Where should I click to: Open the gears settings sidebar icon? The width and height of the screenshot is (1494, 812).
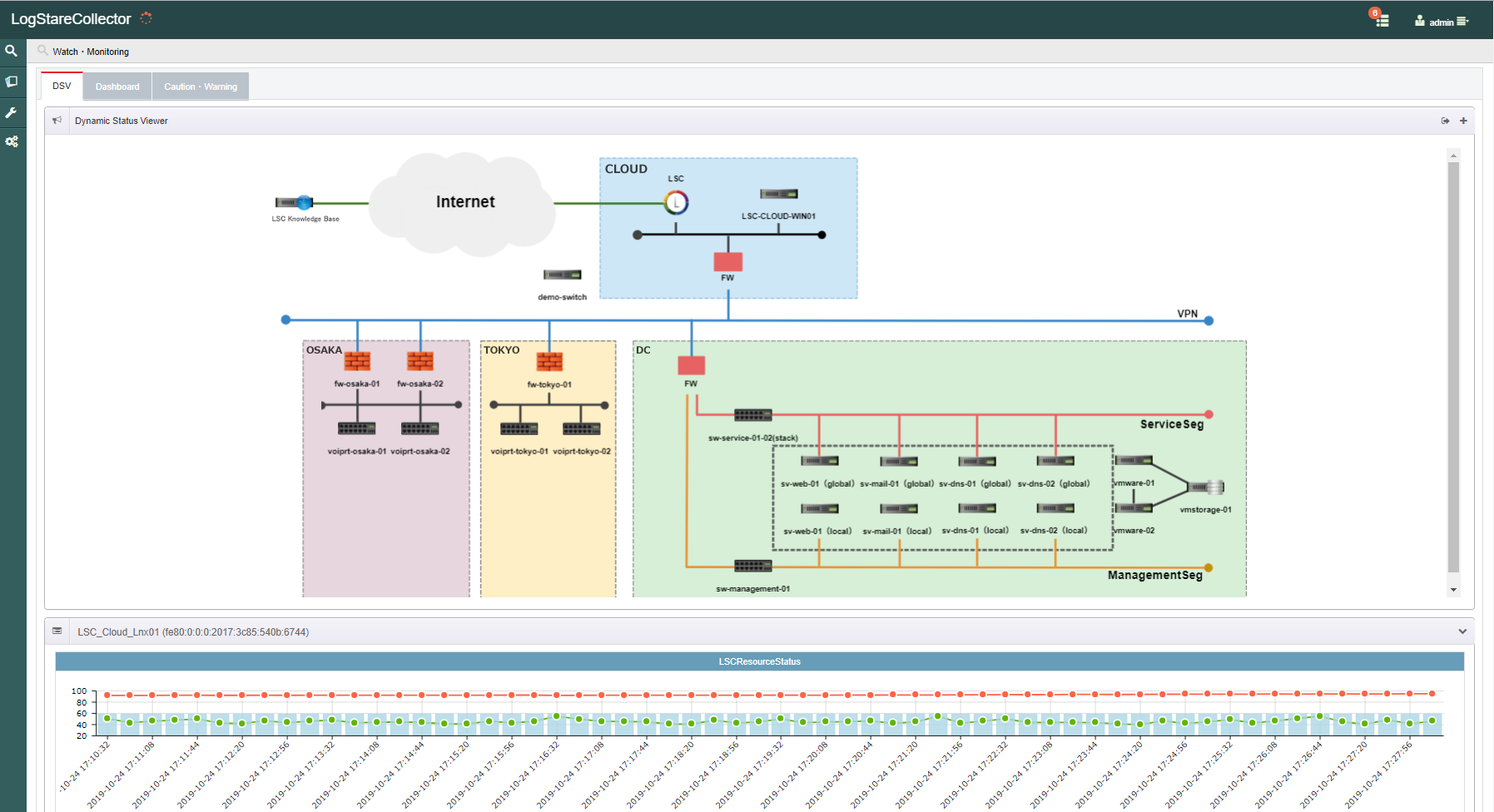tap(12, 141)
